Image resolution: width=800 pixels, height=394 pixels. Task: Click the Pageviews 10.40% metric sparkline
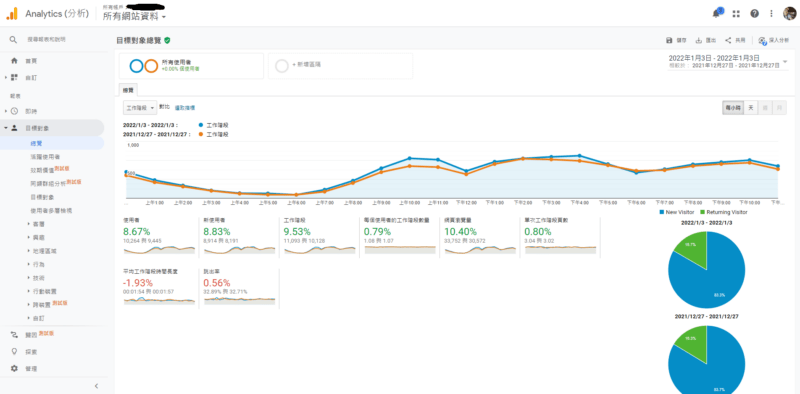[480, 249]
